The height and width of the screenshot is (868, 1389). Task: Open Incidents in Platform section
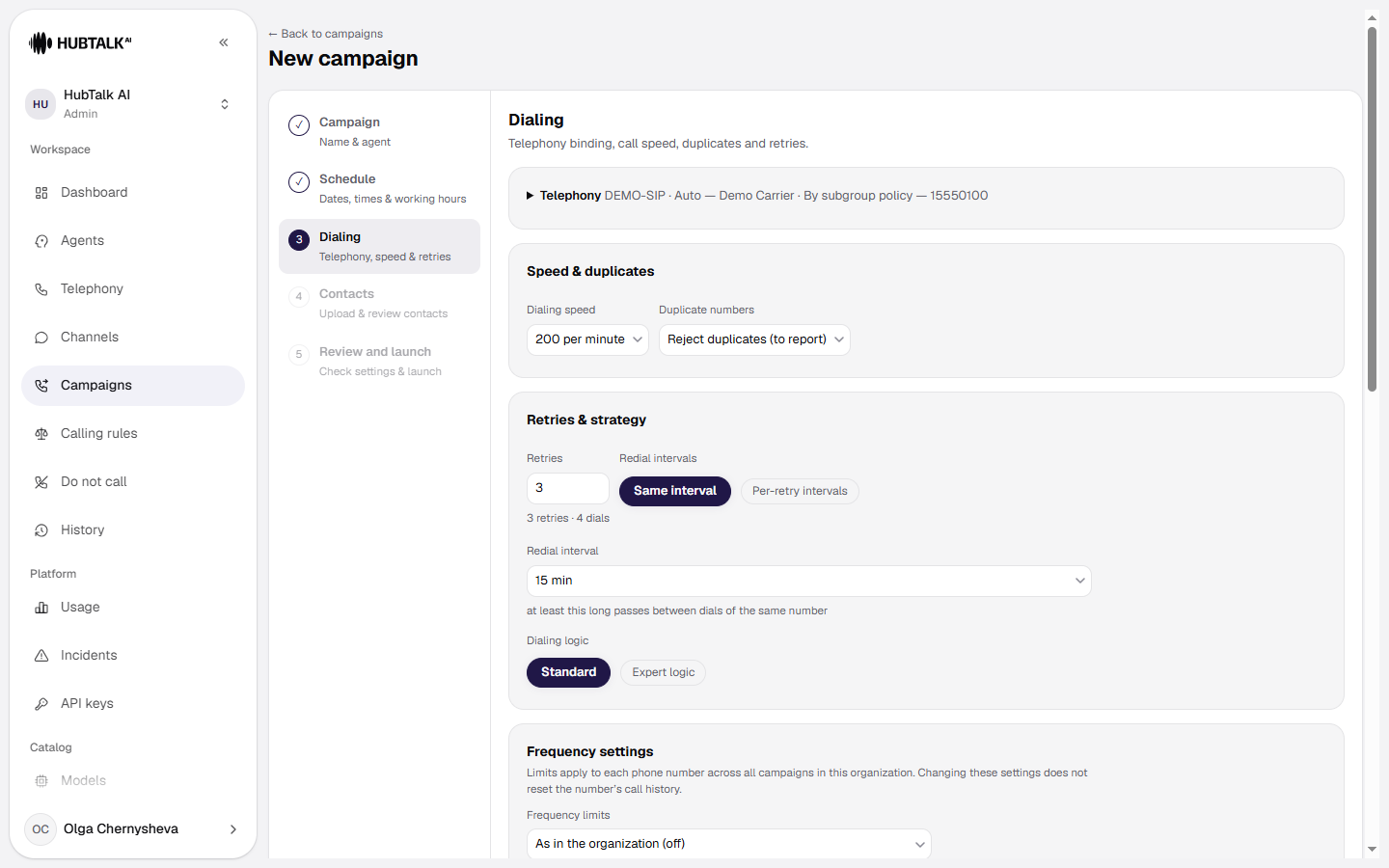click(133, 656)
